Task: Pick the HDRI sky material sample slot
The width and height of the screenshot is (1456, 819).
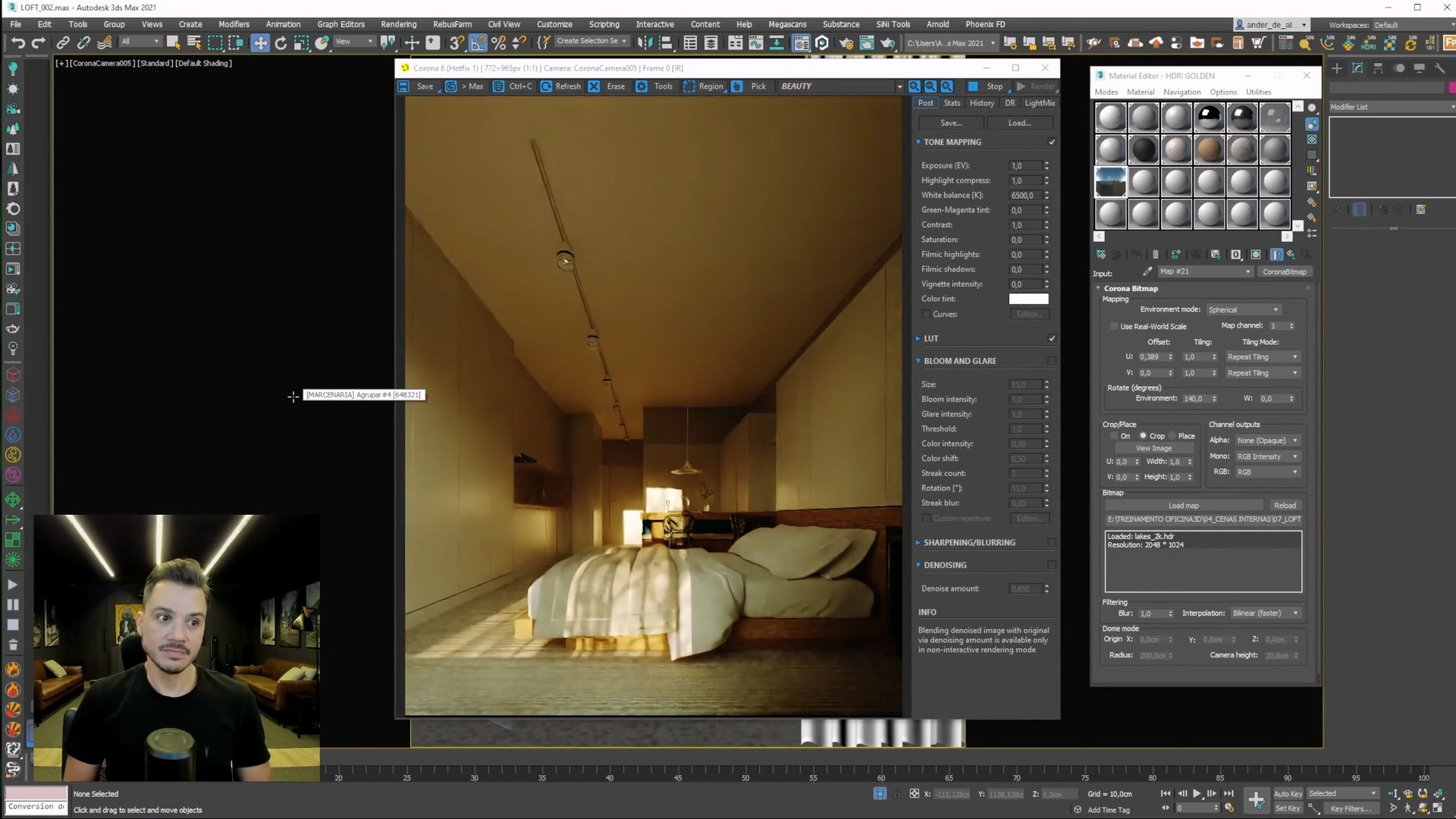Action: pyautogui.click(x=1111, y=182)
